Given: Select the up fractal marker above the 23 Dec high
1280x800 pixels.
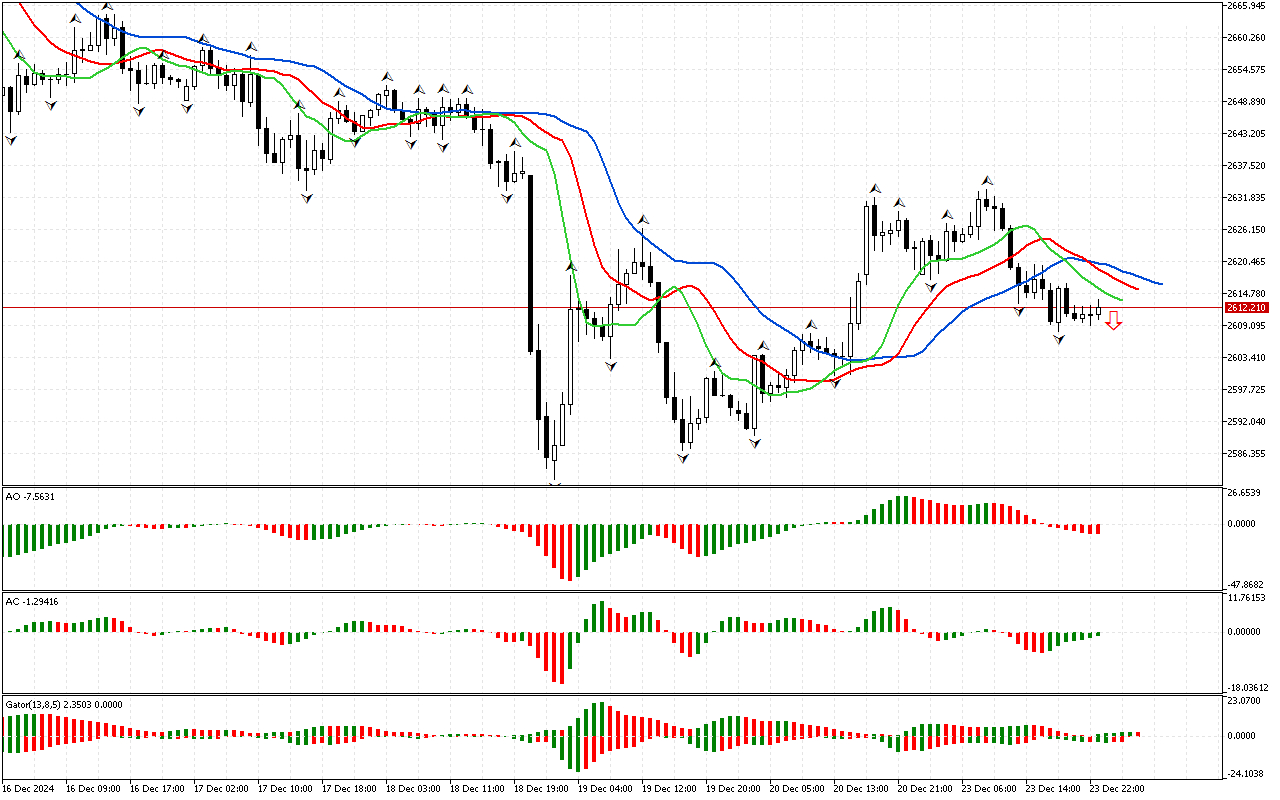Looking at the screenshot, I should 986,180.
